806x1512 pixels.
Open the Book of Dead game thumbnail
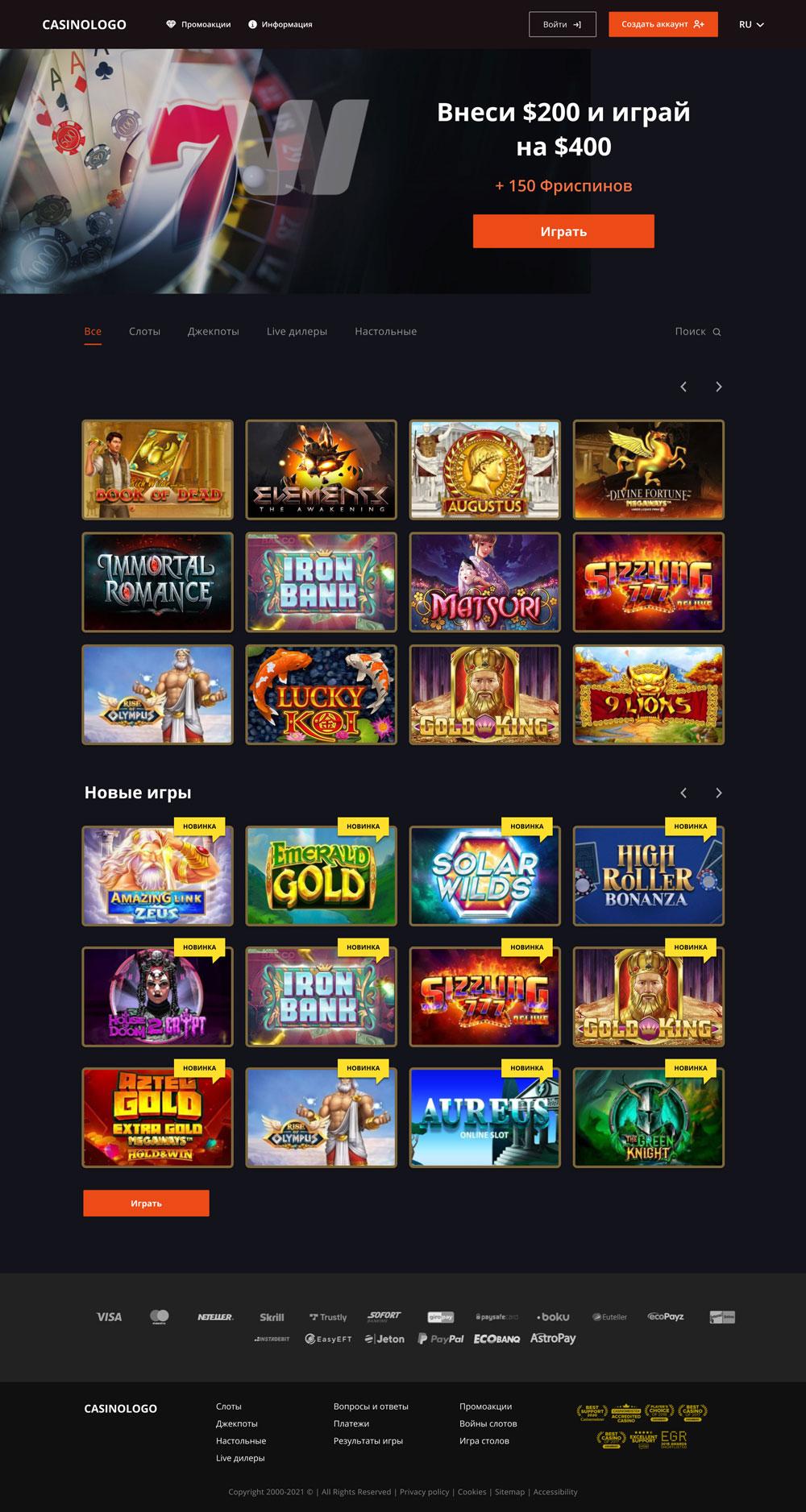[x=158, y=470]
